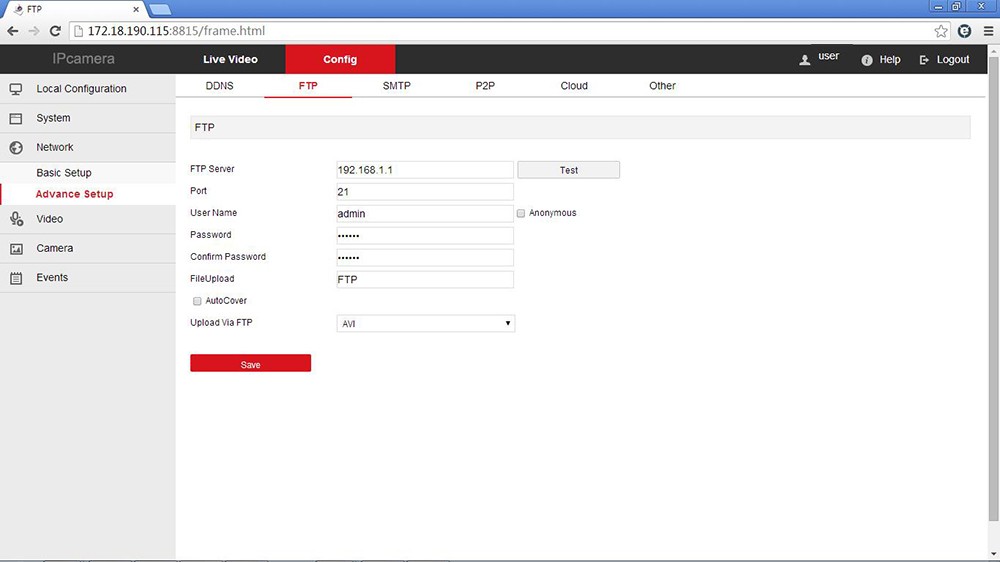Screen dimensions: 1000x562
Task: Click the Camera image icon in sidebar
Action: [16, 248]
